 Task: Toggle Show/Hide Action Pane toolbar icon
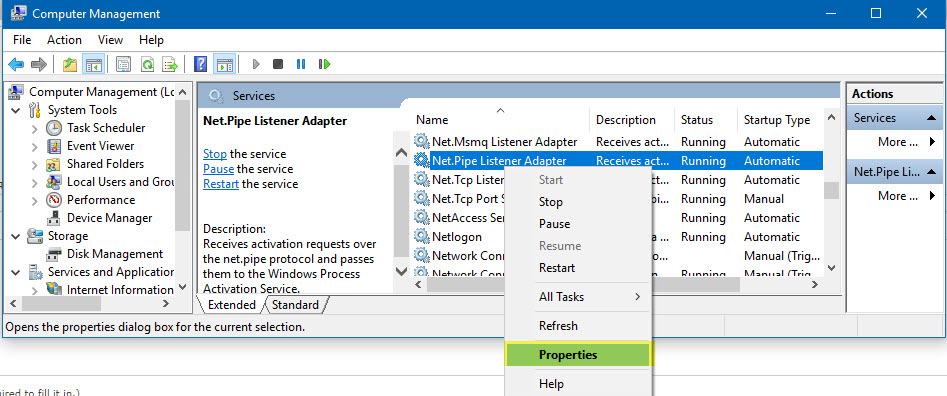(x=224, y=64)
